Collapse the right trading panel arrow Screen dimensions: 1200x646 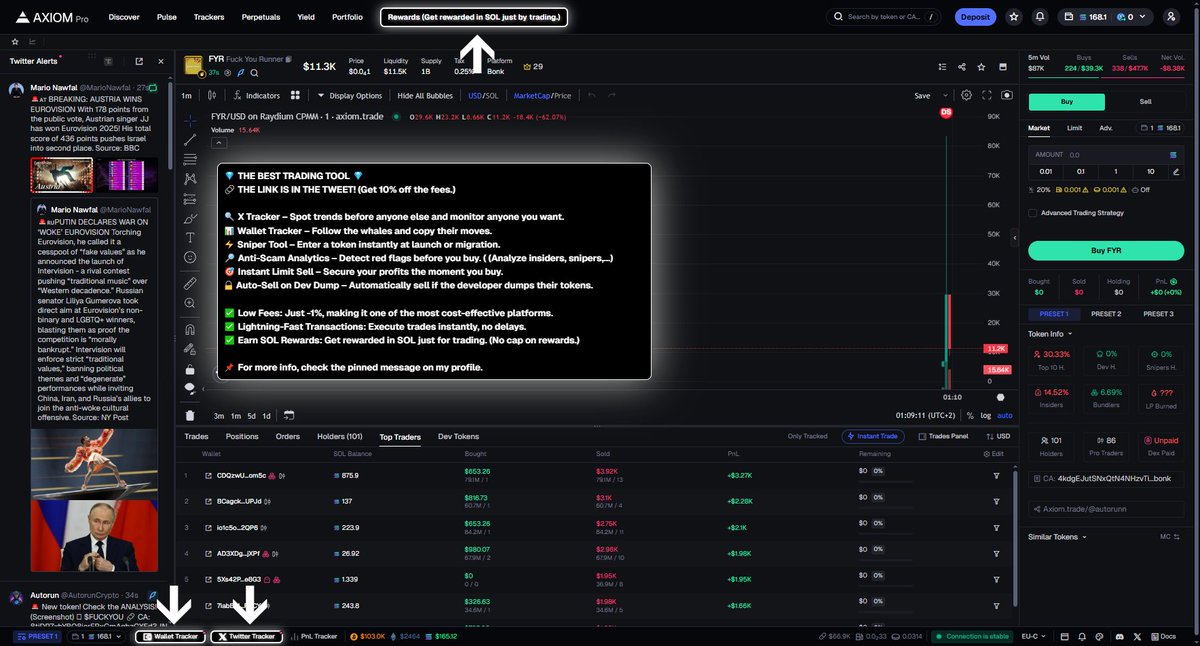[1016, 239]
